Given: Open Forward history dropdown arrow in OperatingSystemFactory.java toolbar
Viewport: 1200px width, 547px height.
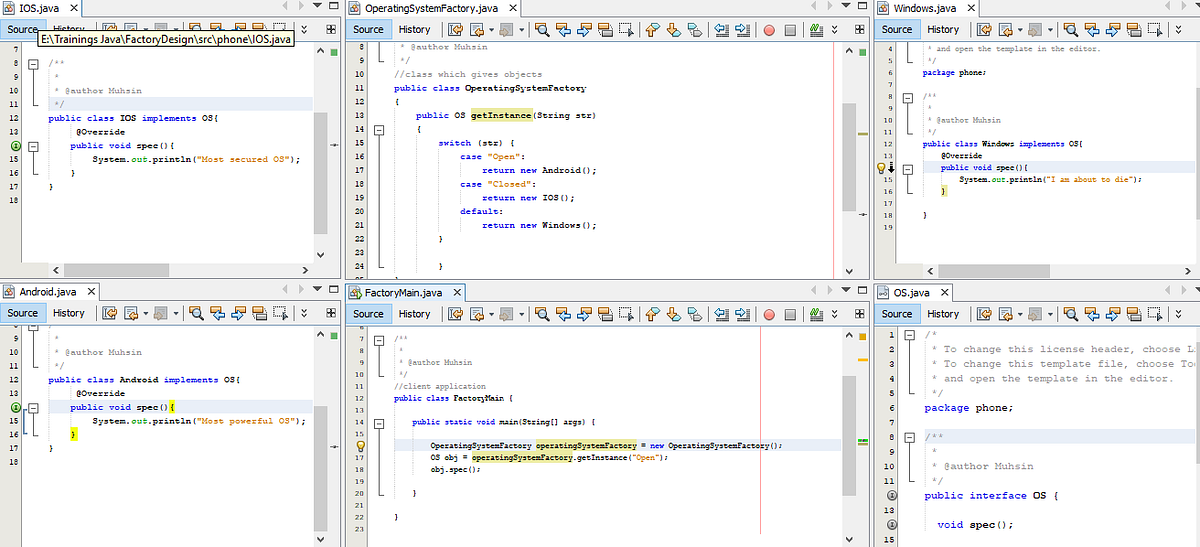Looking at the screenshot, I should [x=522, y=30].
